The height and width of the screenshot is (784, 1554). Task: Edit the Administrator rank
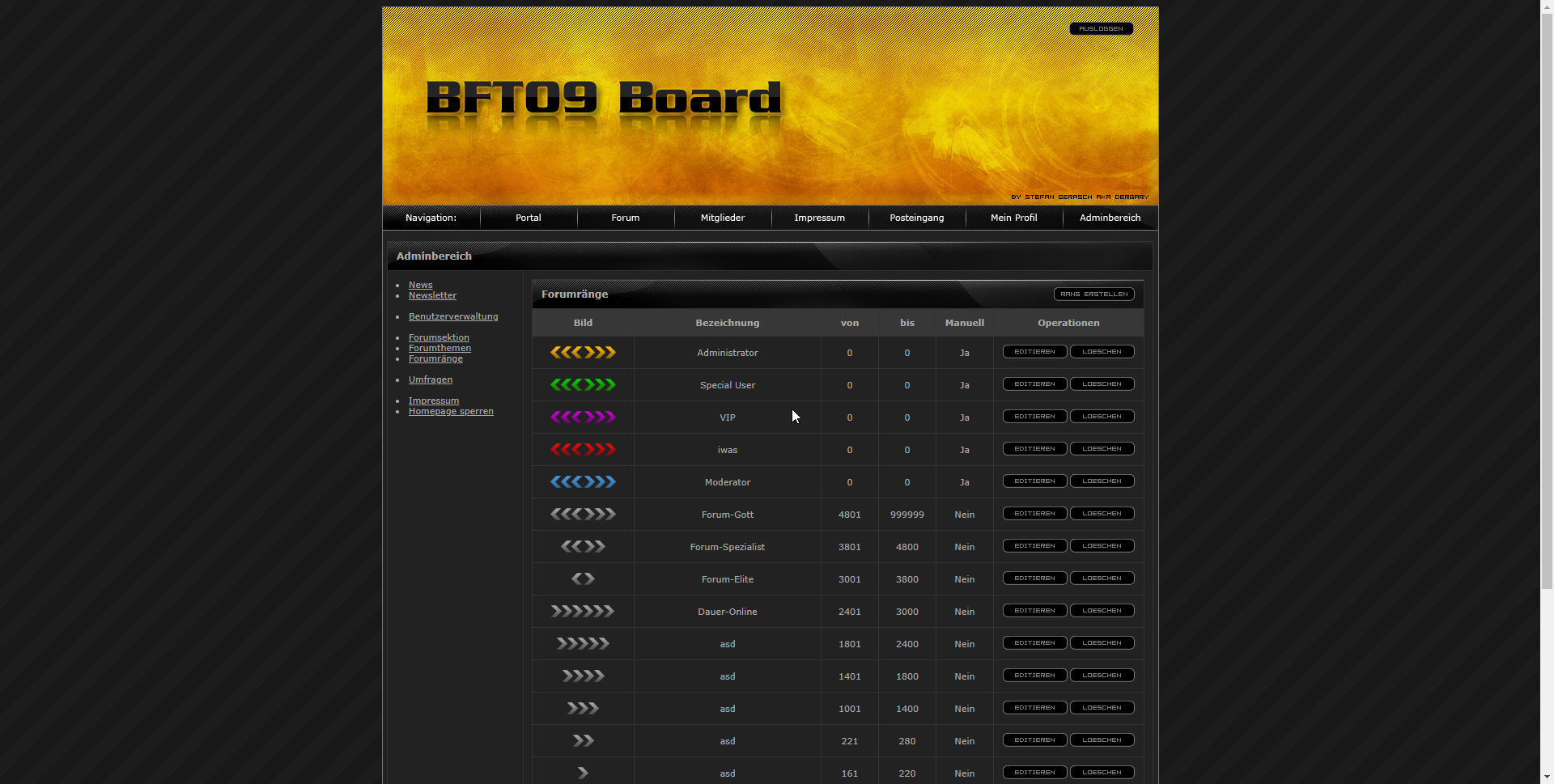pyautogui.click(x=1034, y=352)
